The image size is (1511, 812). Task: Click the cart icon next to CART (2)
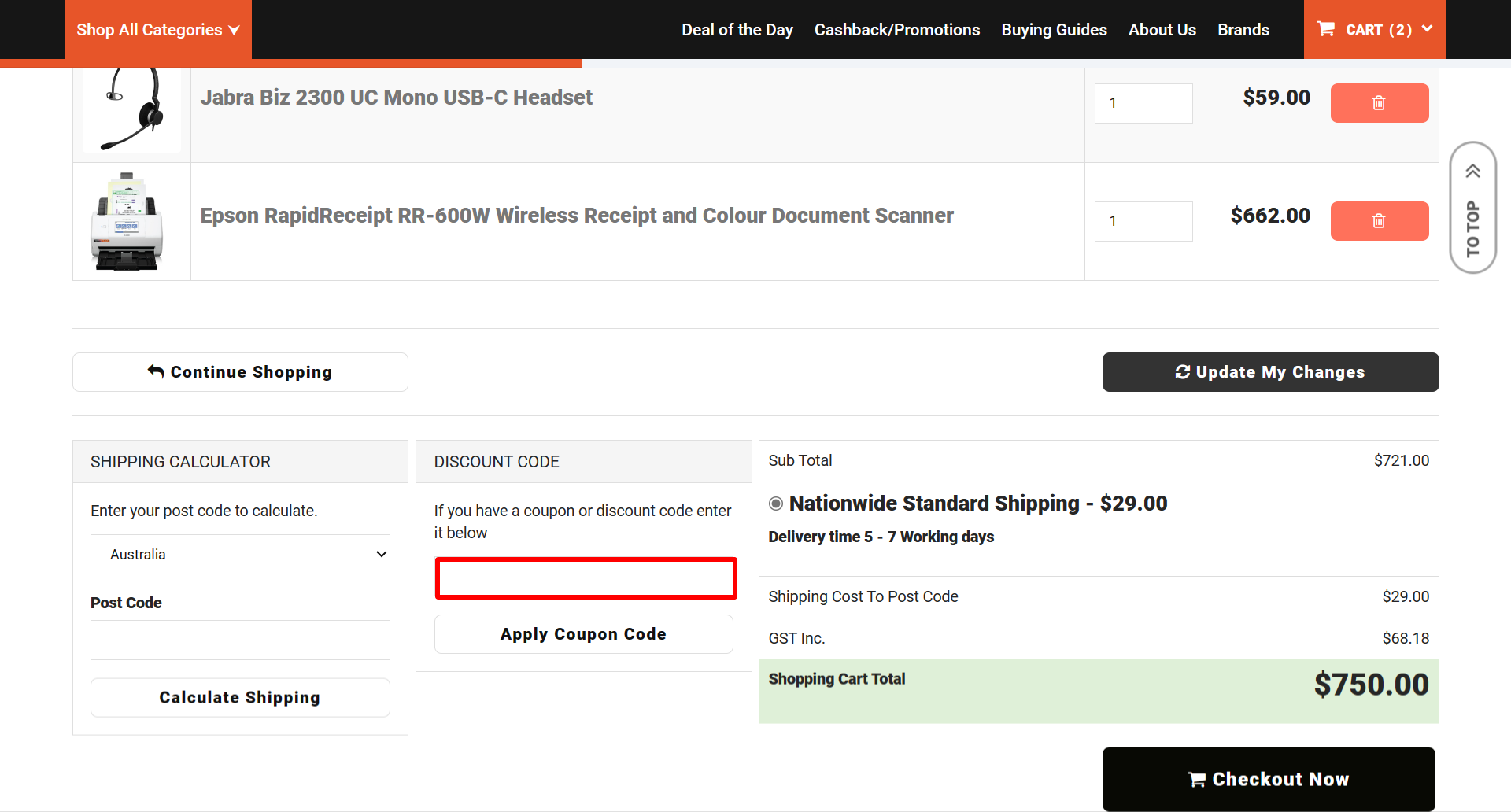pos(1326,29)
